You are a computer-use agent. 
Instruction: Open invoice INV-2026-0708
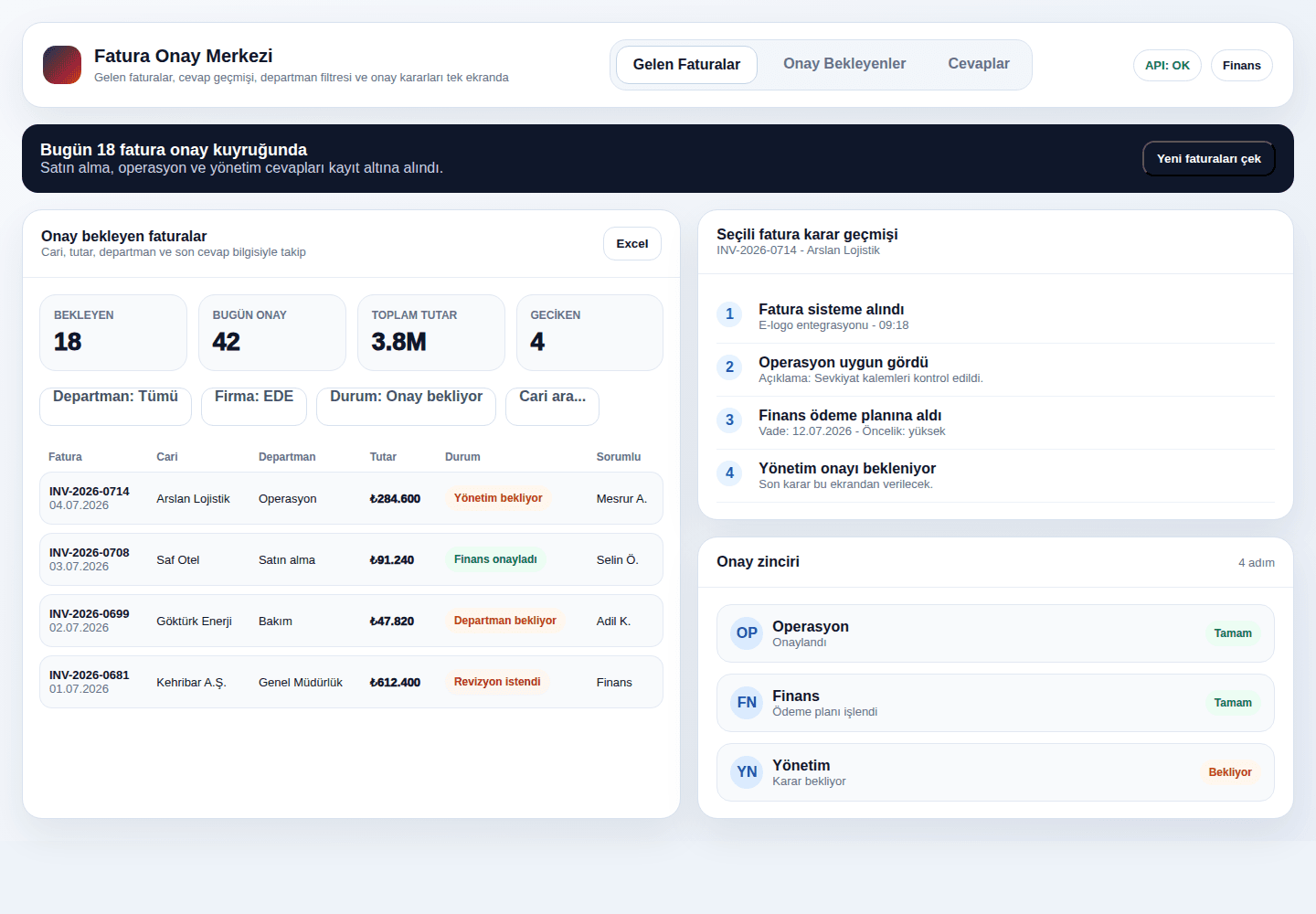point(351,559)
